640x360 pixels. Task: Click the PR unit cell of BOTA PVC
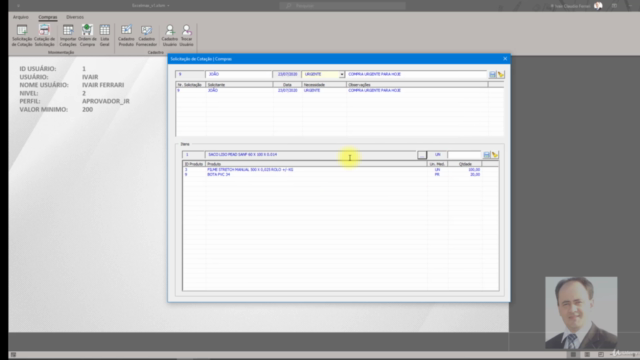pyautogui.click(x=437, y=174)
